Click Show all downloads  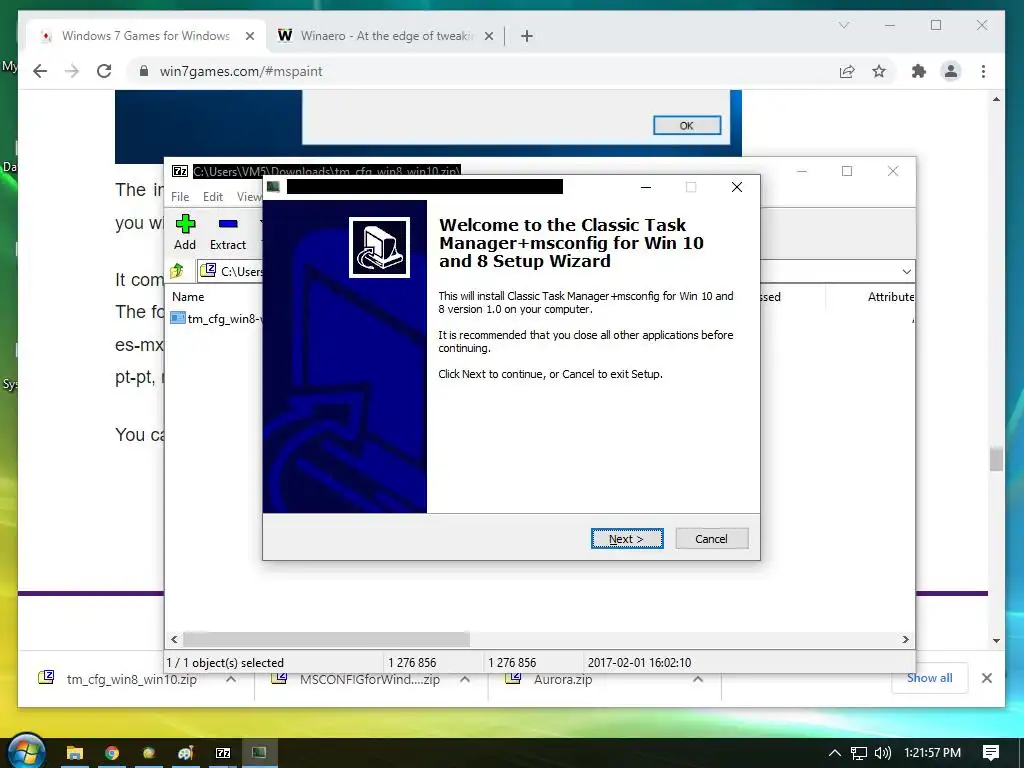click(929, 678)
